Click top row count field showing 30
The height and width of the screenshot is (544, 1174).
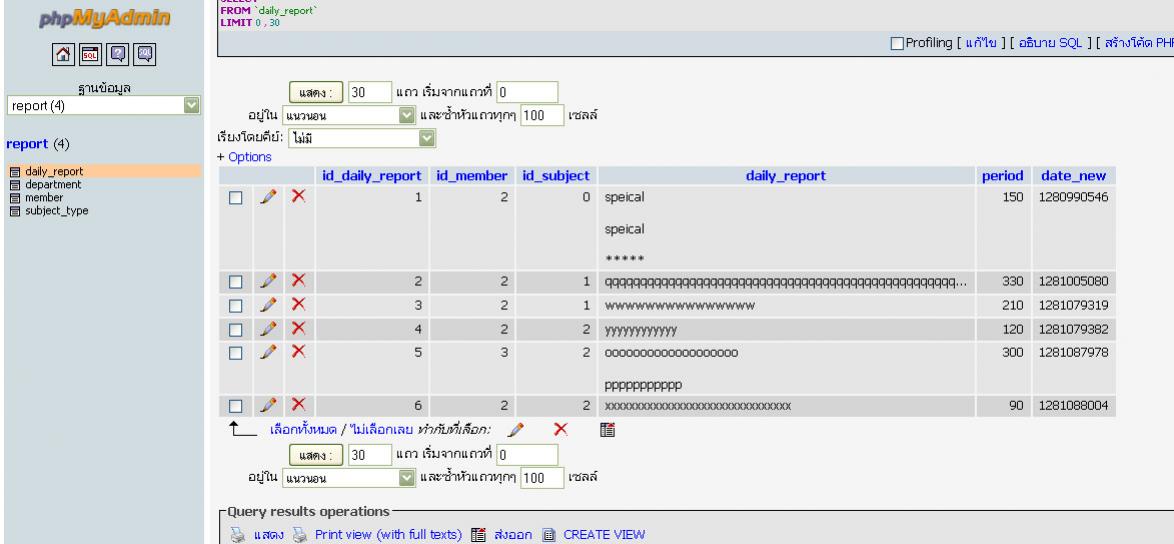[x=371, y=93]
